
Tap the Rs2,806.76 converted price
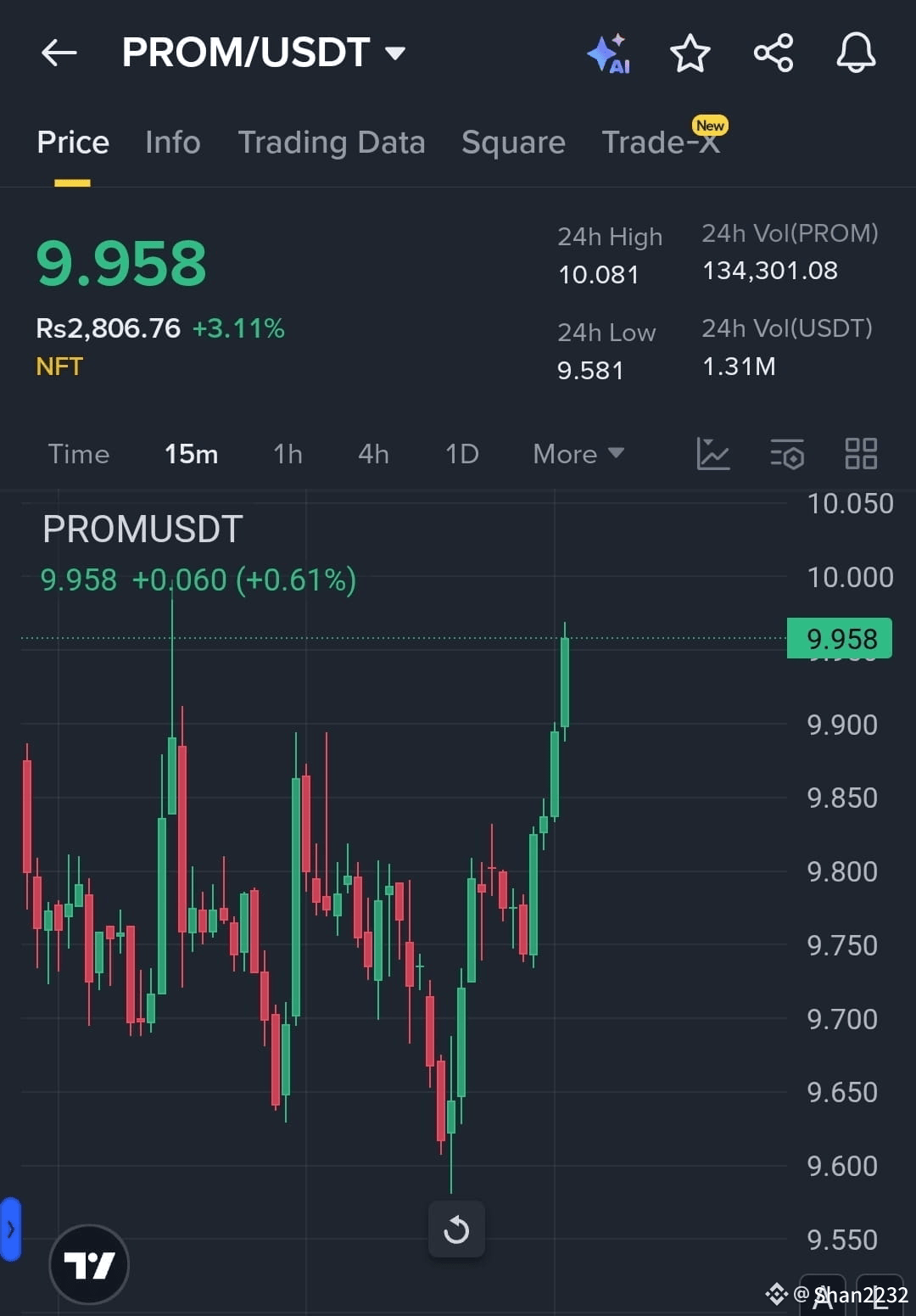tap(109, 328)
